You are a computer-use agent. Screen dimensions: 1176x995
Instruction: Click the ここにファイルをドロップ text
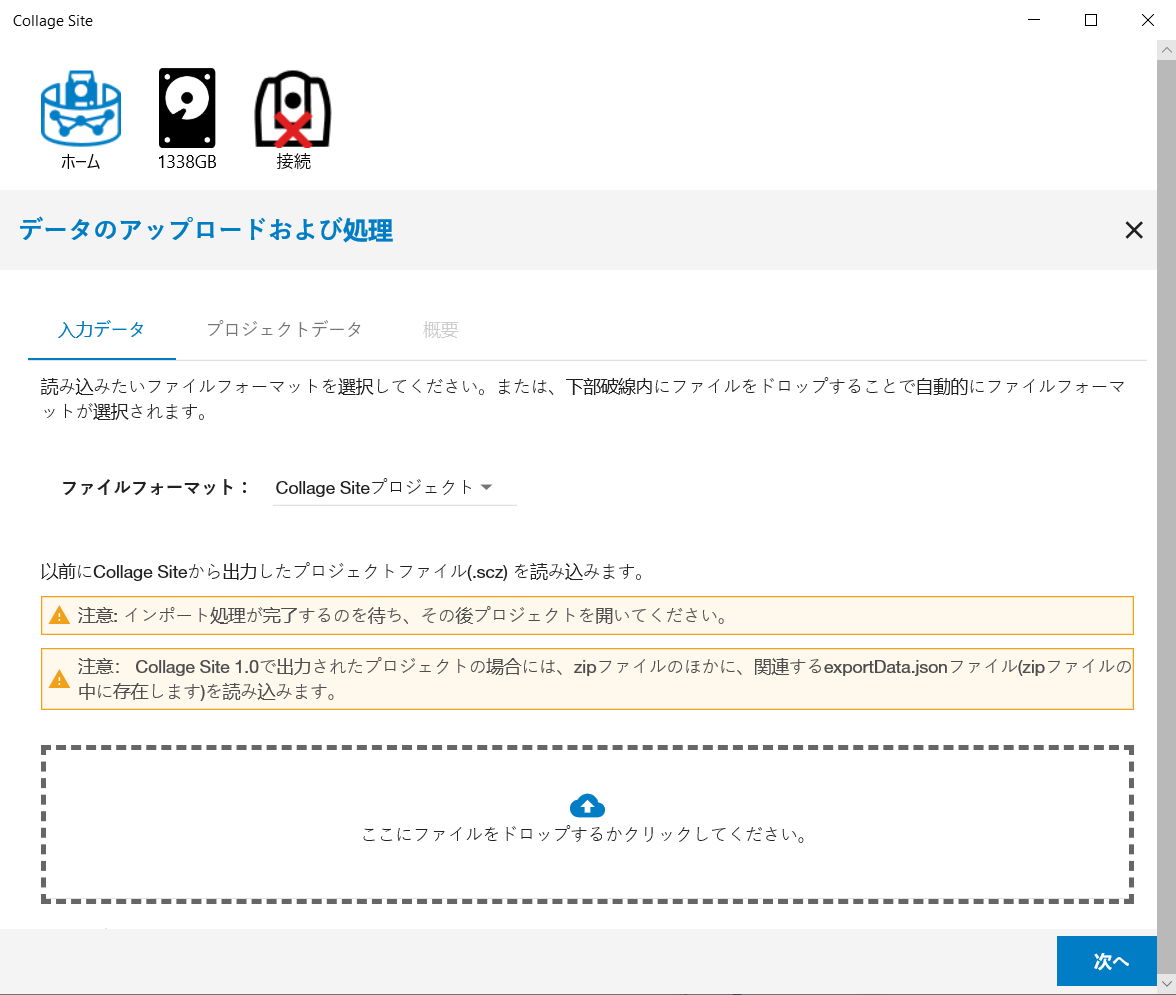click(x=584, y=834)
